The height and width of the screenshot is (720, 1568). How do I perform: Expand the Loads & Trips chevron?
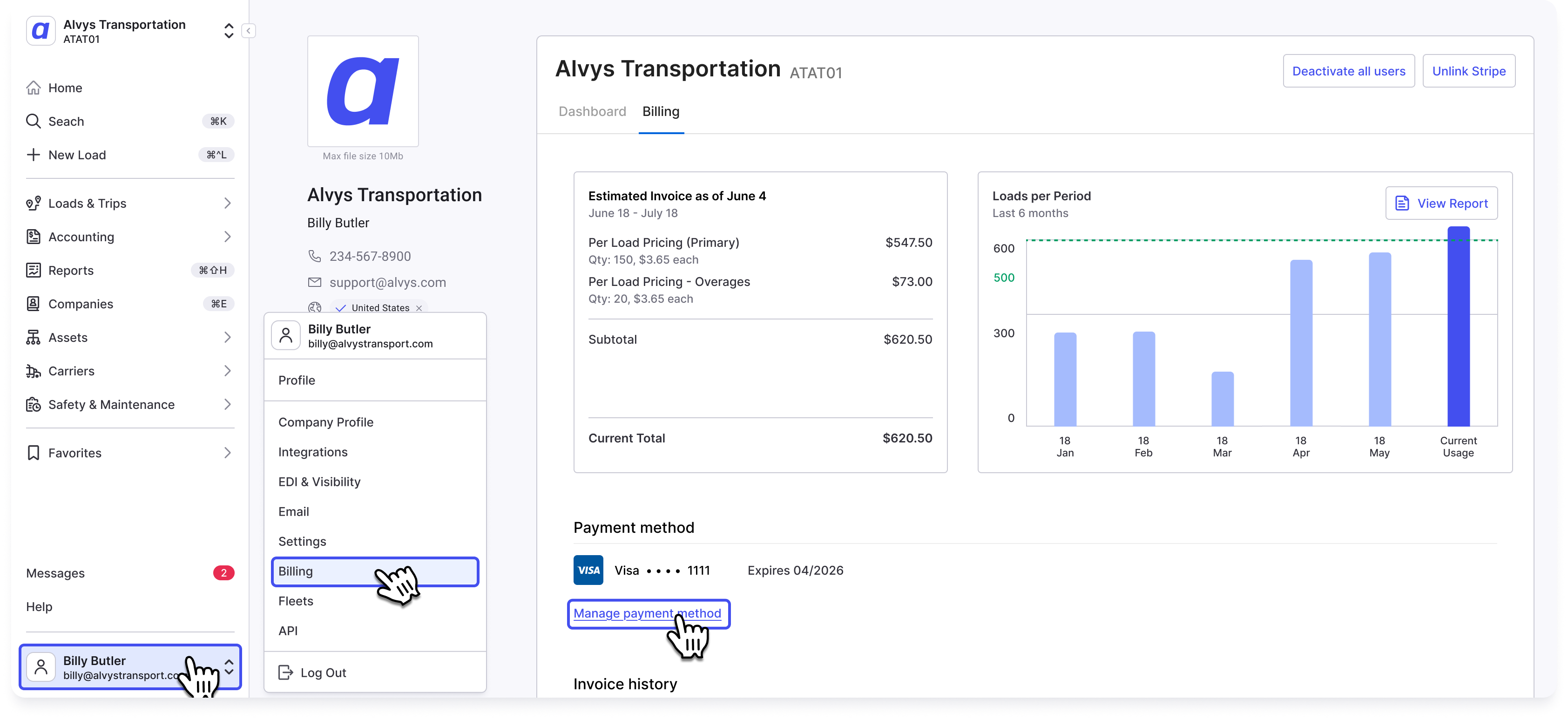[227, 203]
